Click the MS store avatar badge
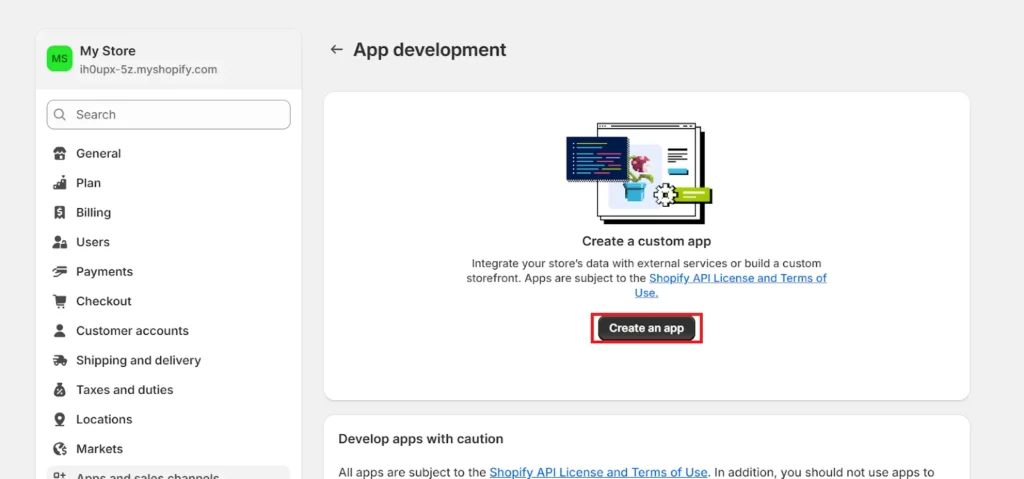 (60, 59)
